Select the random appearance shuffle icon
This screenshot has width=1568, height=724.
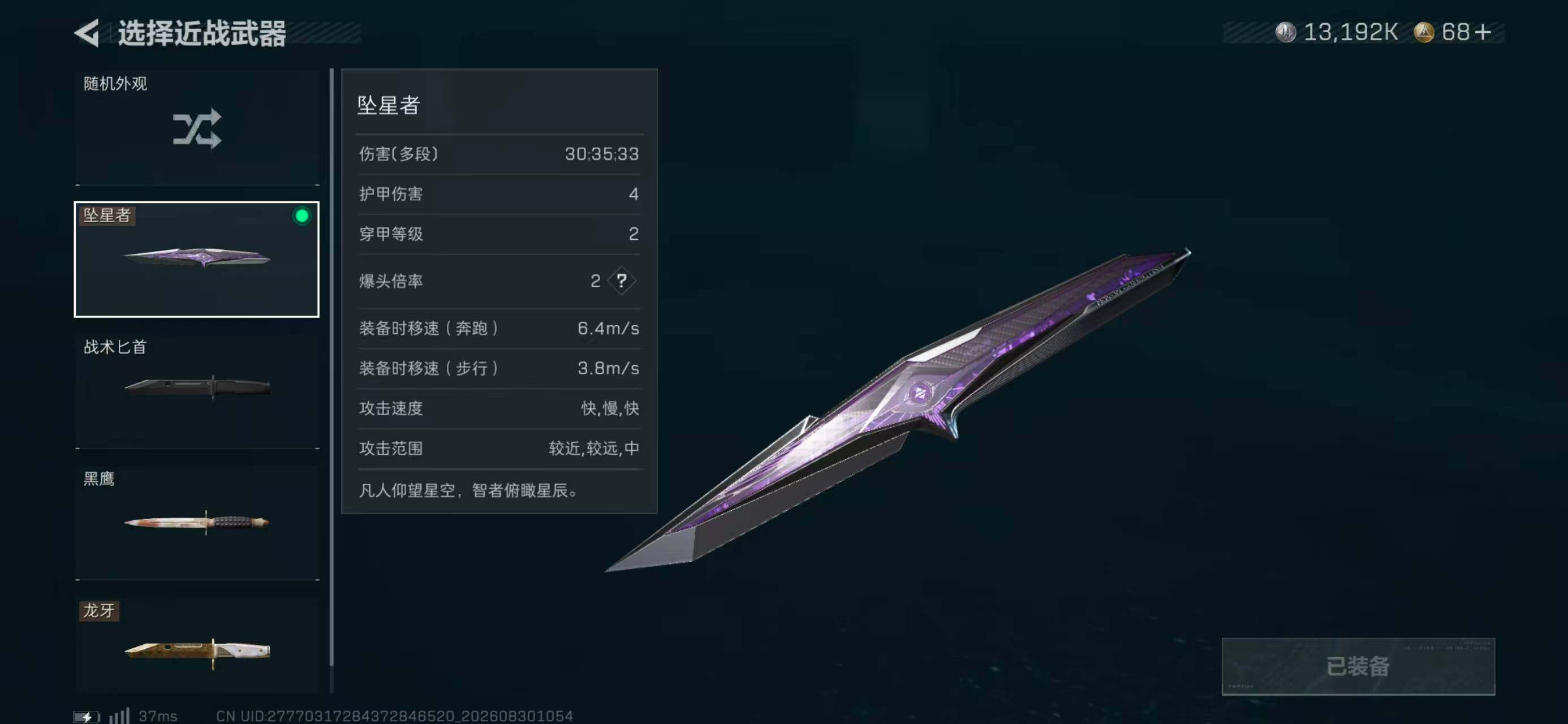197,129
